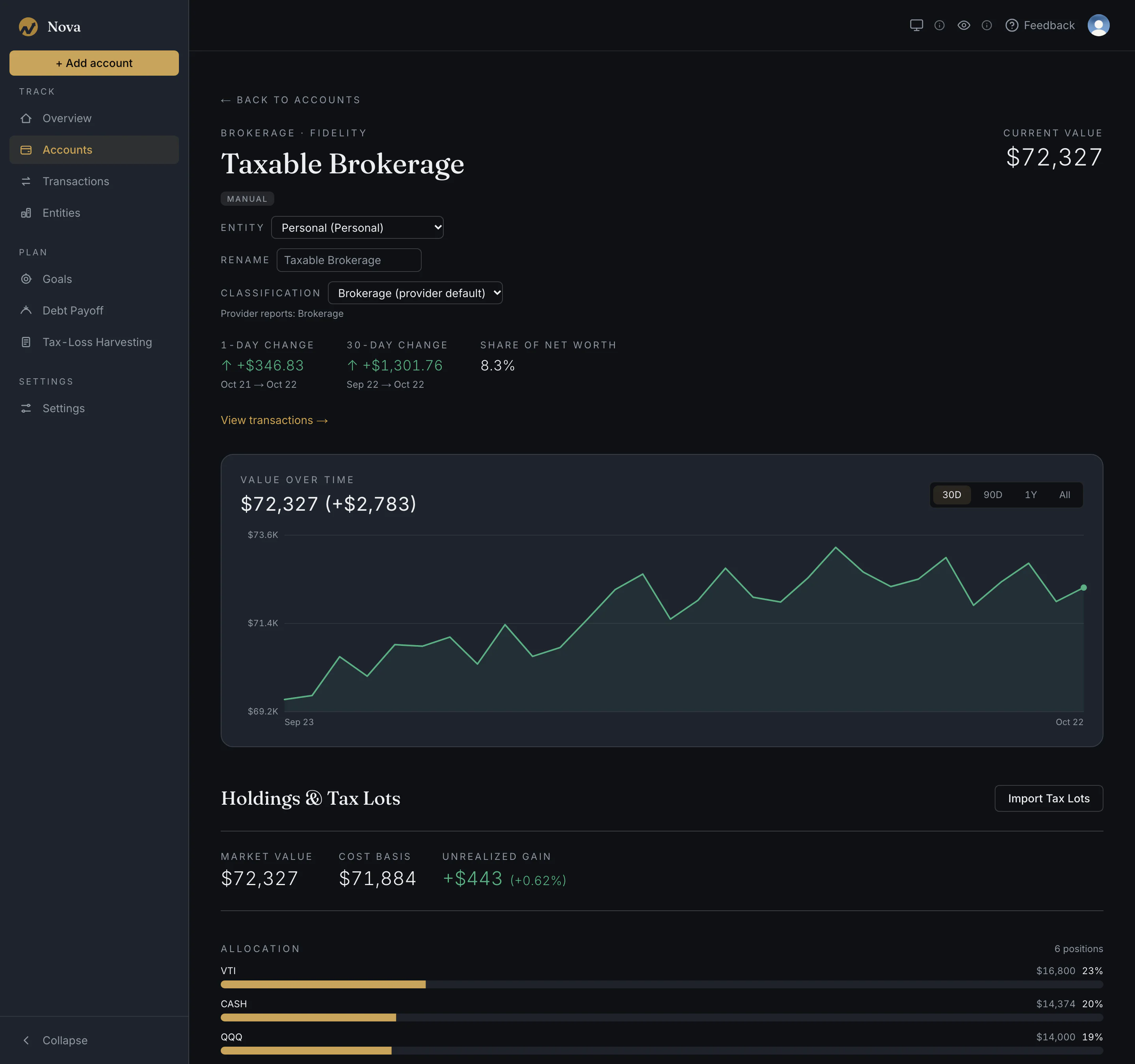1135x1064 pixels.
Task: Toggle the eye visibility icon in top bar
Action: (964, 25)
